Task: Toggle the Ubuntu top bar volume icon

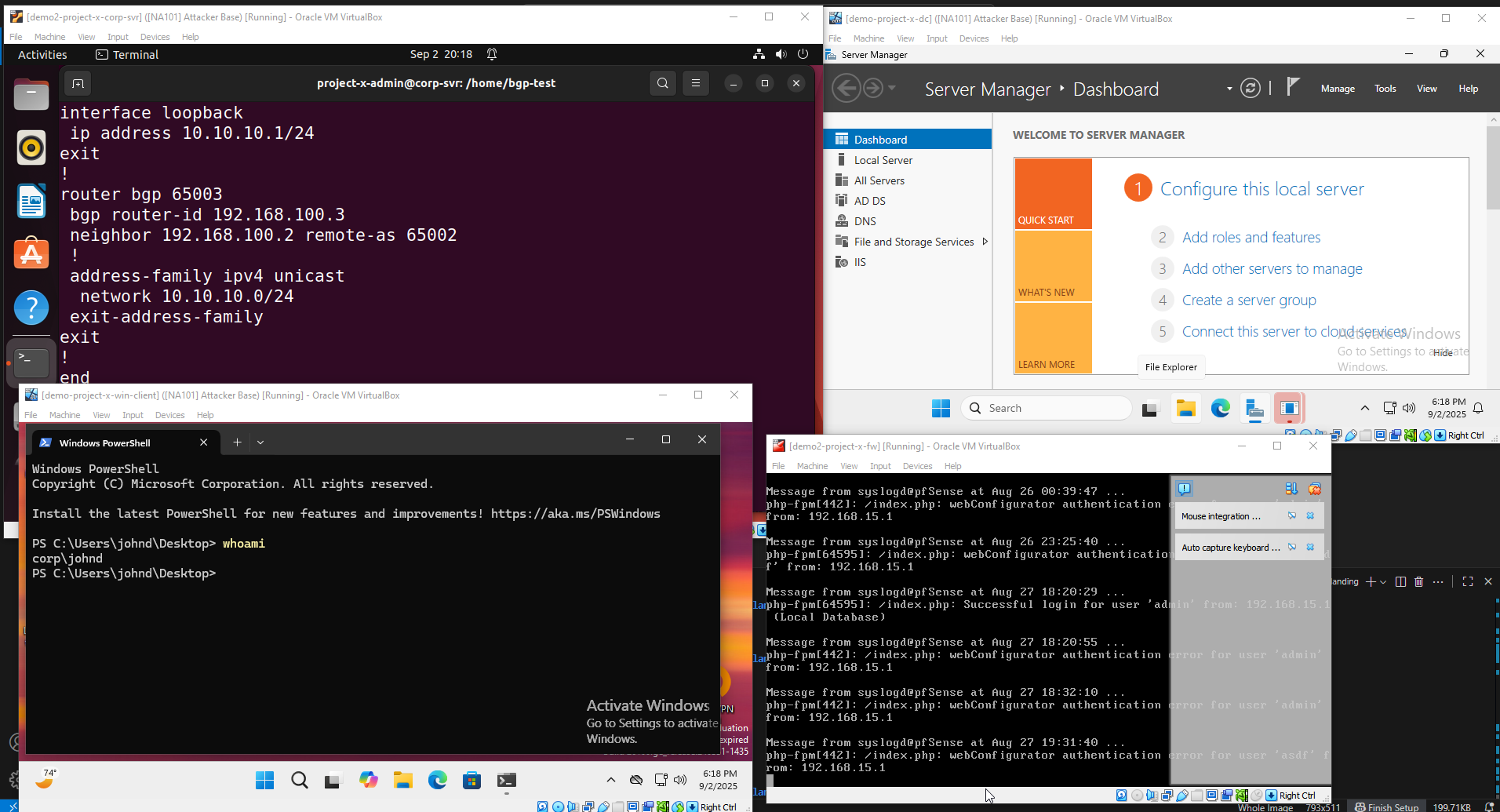Action: [x=781, y=54]
